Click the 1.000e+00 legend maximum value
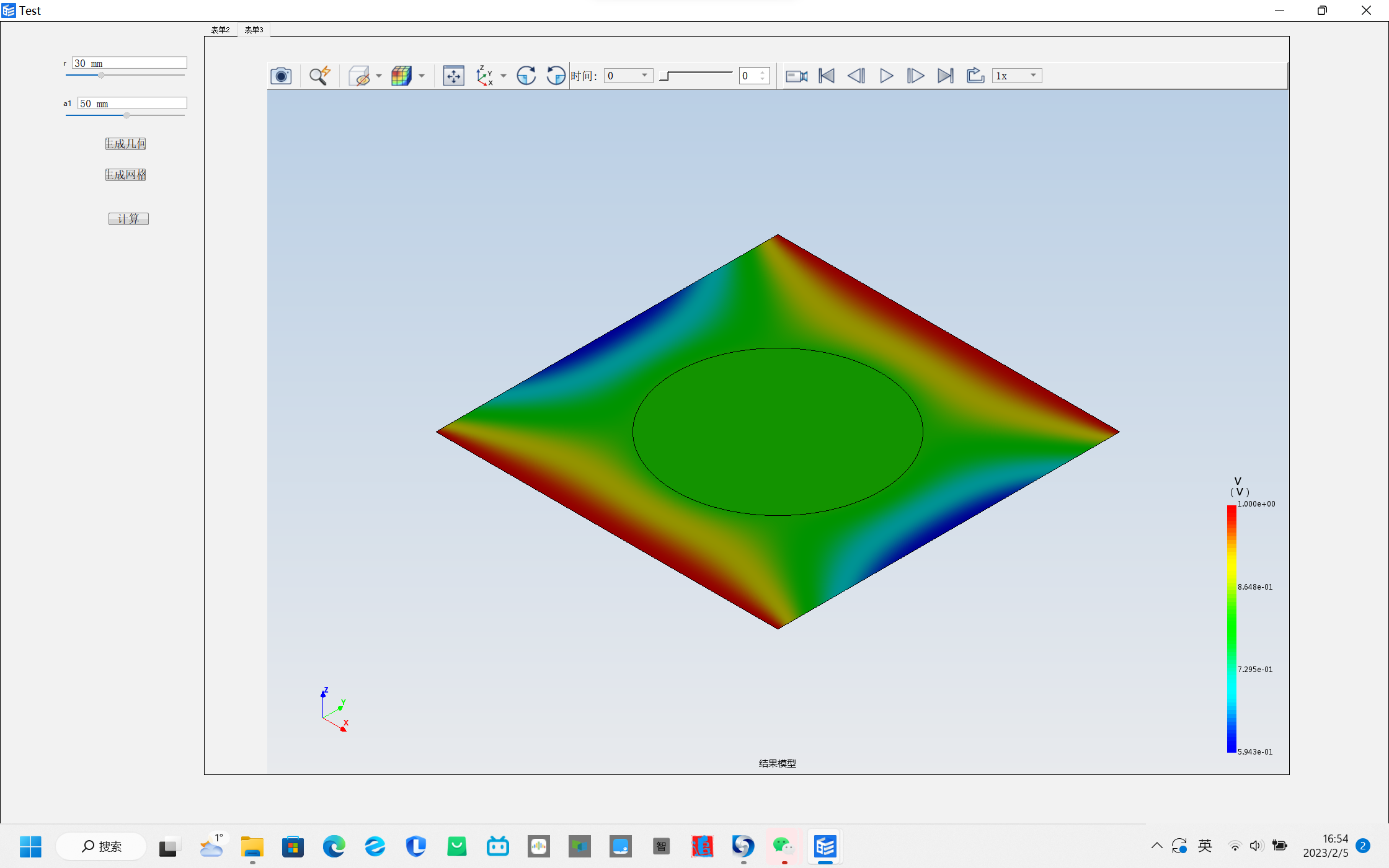Viewport: 1389px width, 868px height. pos(1256,504)
